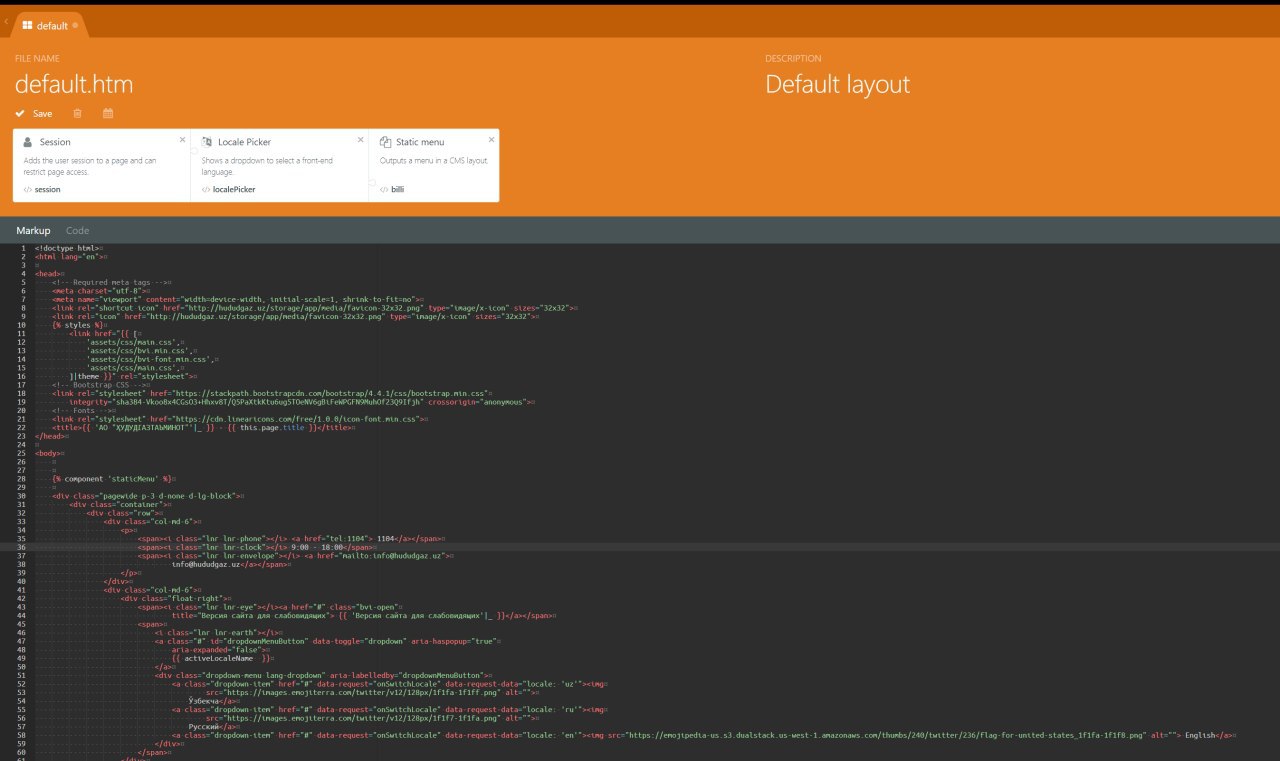Click the {% styles %} line

[x=79, y=325]
